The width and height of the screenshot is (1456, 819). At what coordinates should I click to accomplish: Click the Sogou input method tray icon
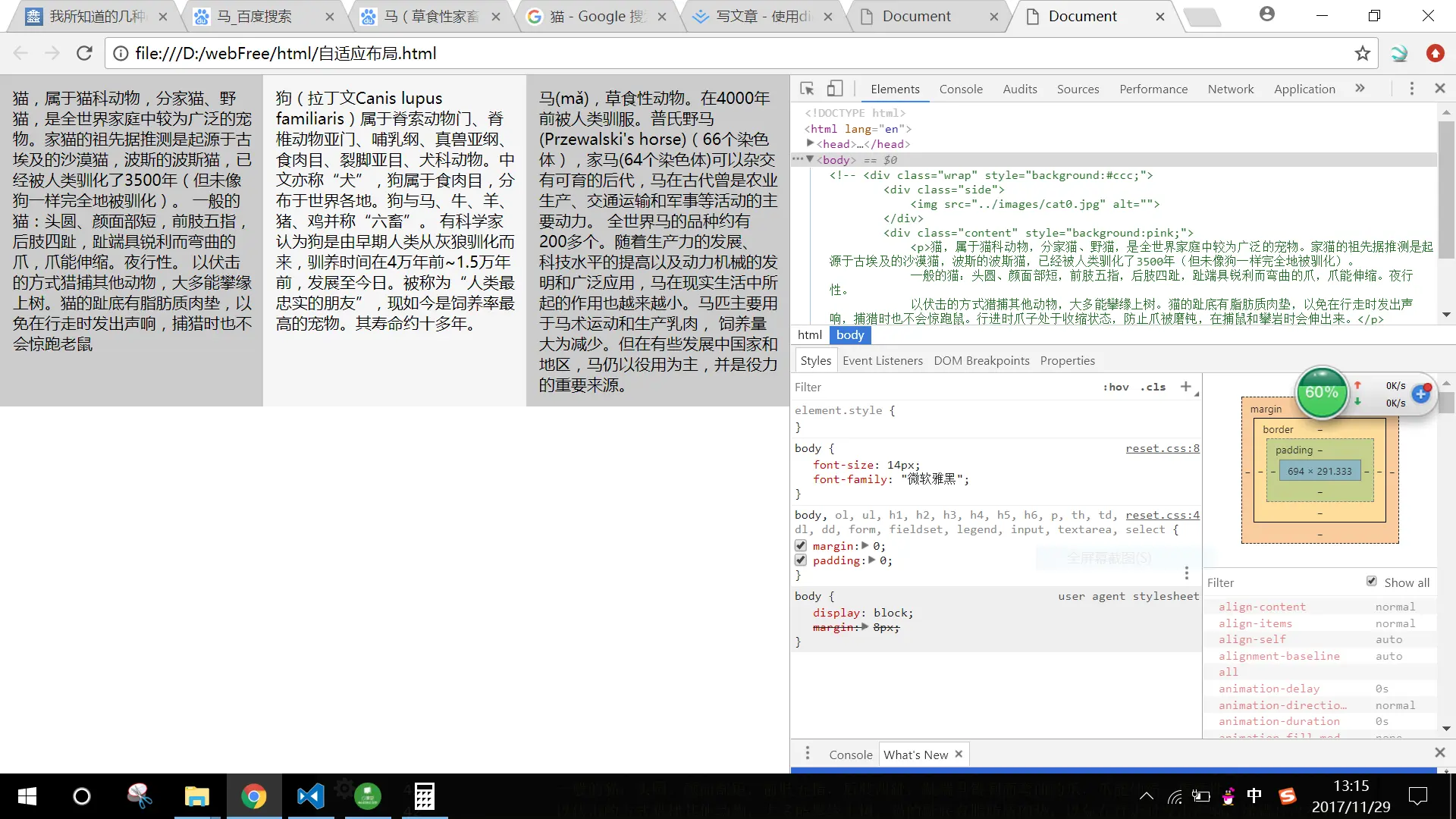pos(1287,796)
